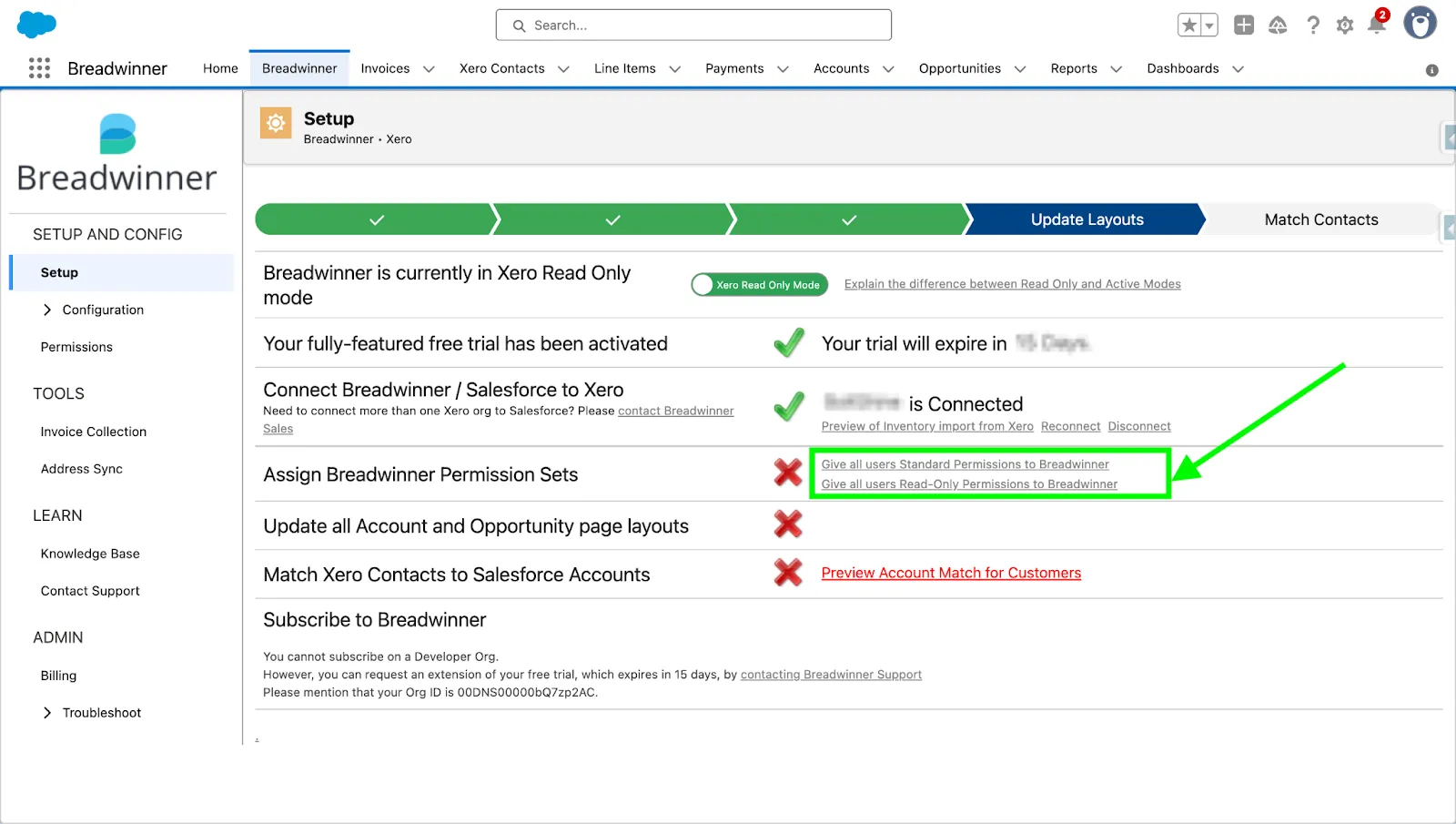
Task: Open the App Launcher grid icon
Action: click(x=39, y=68)
